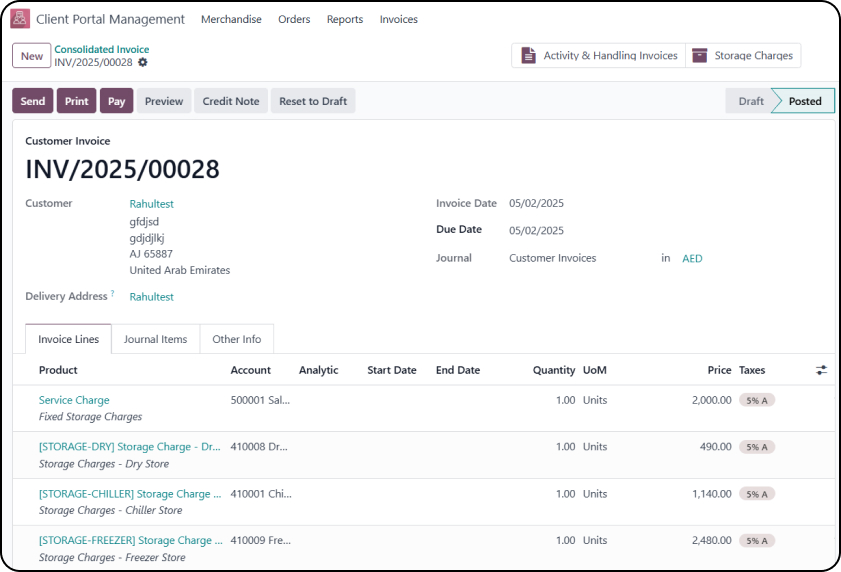Open the Merchandise menu
The image size is (841, 572).
tap(231, 19)
